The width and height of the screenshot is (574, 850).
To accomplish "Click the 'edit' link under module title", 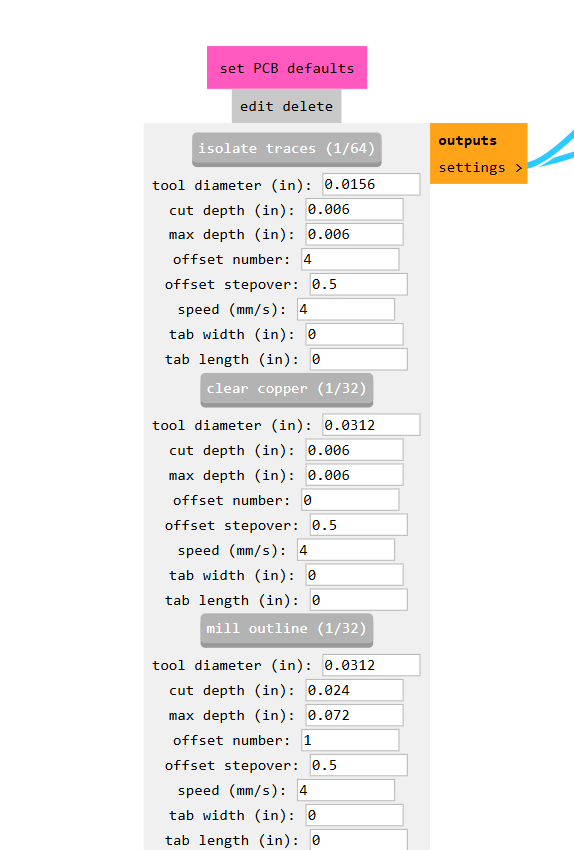I will (256, 106).
